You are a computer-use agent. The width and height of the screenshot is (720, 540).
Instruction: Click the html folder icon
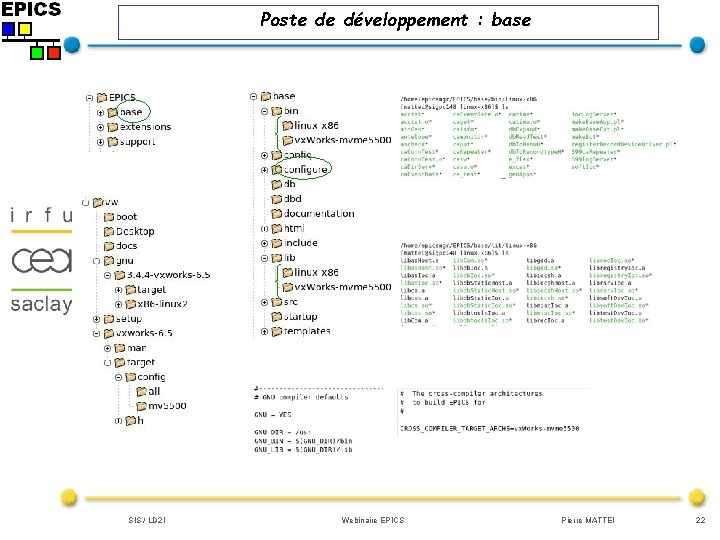(x=276, y=229)
